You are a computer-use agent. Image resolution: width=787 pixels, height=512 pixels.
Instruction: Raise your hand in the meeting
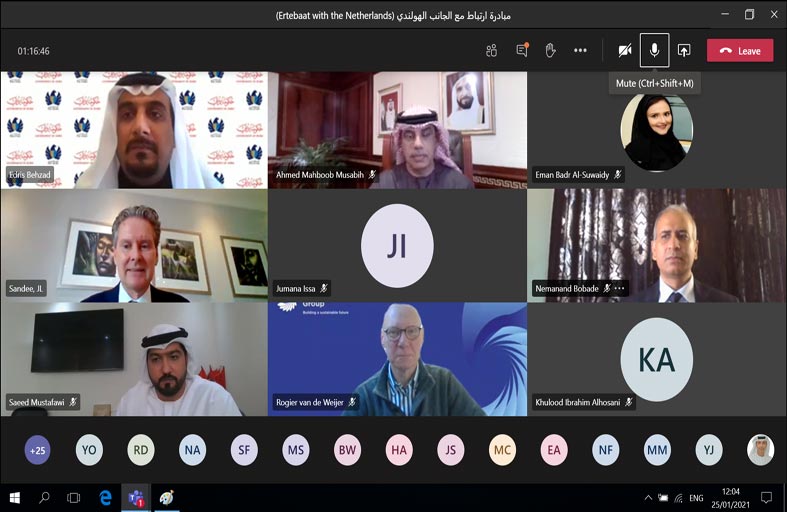point(550,50)
